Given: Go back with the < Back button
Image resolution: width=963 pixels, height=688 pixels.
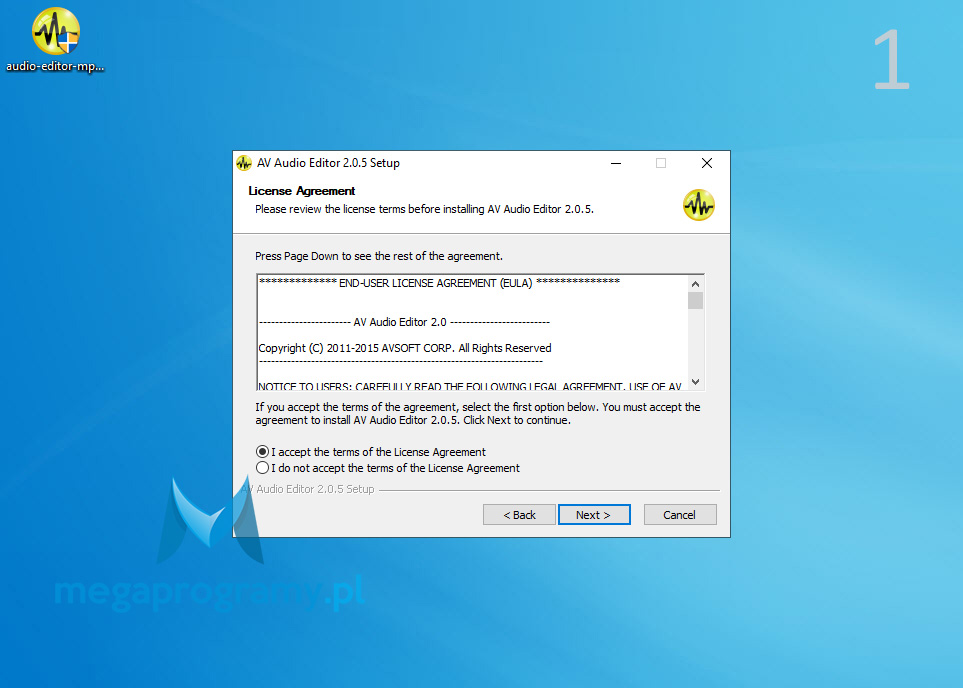Looking at the screenshot, I should [x=519, y=515].
